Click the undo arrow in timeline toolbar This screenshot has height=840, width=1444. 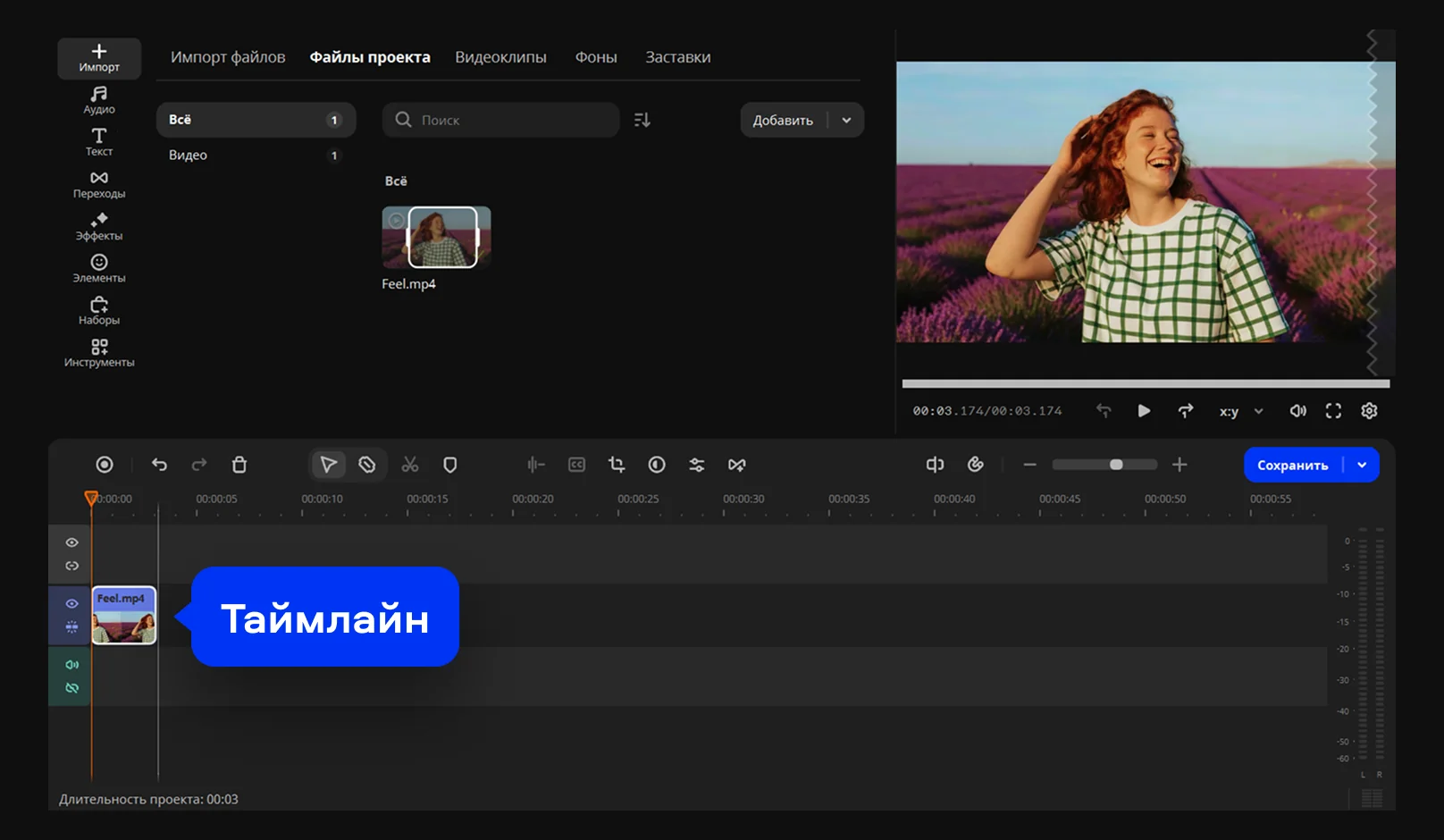[x=159, y=465]
